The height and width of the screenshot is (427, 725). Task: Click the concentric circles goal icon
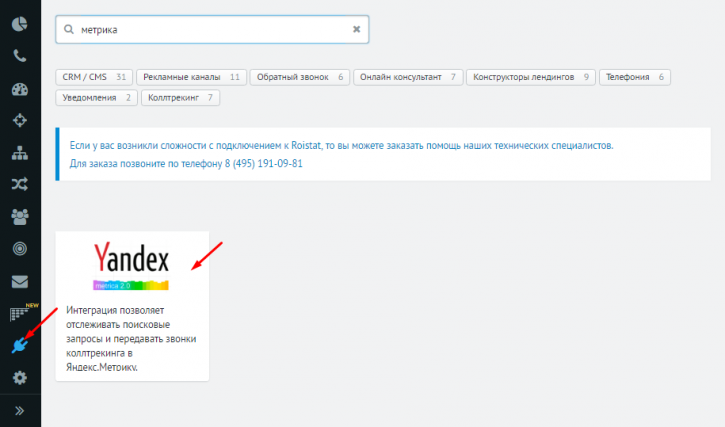coord(19,249)
